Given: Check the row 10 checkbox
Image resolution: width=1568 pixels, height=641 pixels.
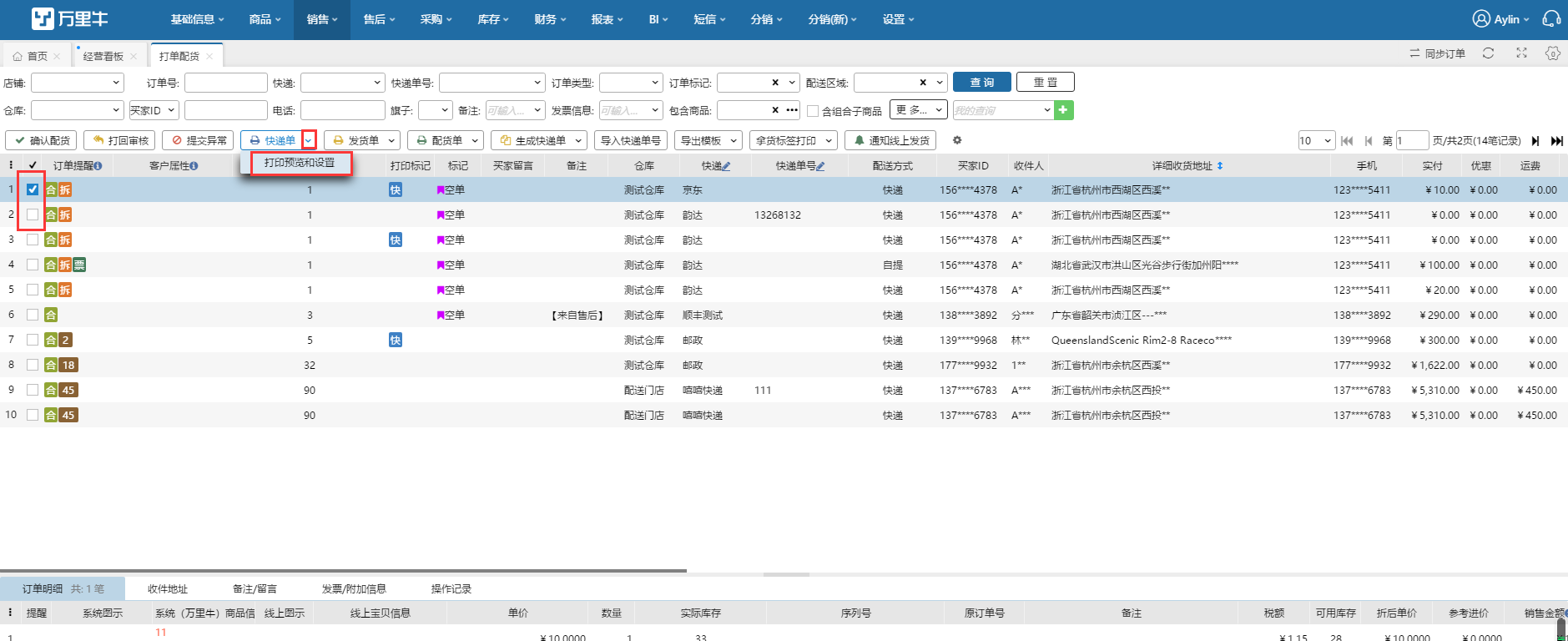Looking at the screenshot, I should pos(33,415).
